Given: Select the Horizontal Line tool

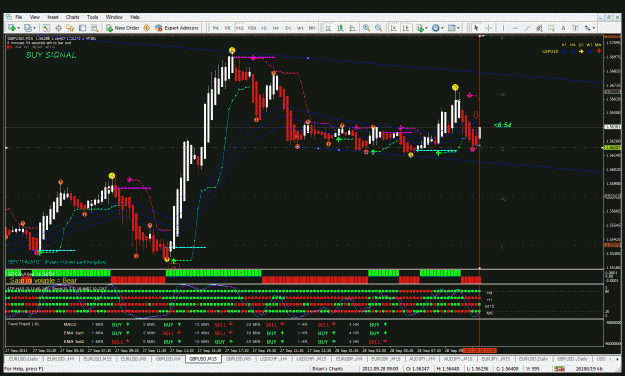Looking at the screenshot, I should tap(515, 28).
